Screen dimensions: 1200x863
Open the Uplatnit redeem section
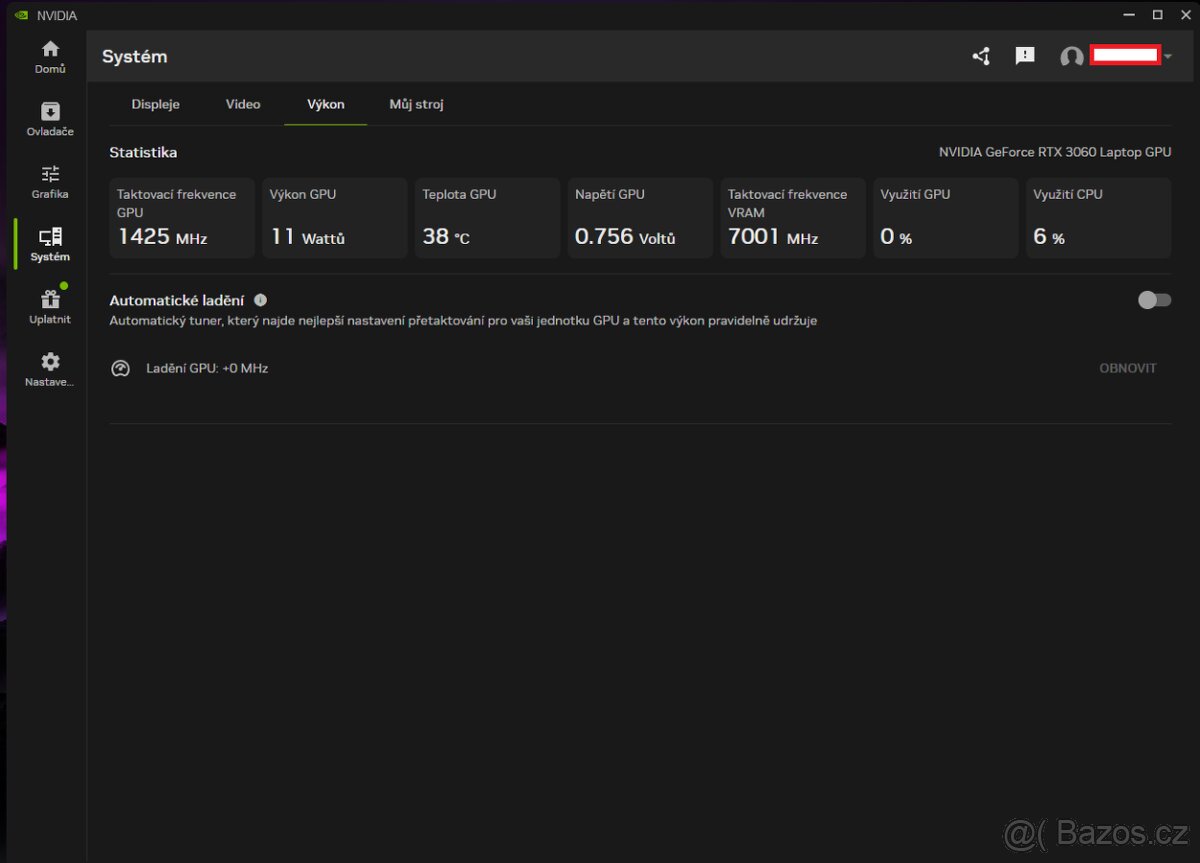click(49, 306)
